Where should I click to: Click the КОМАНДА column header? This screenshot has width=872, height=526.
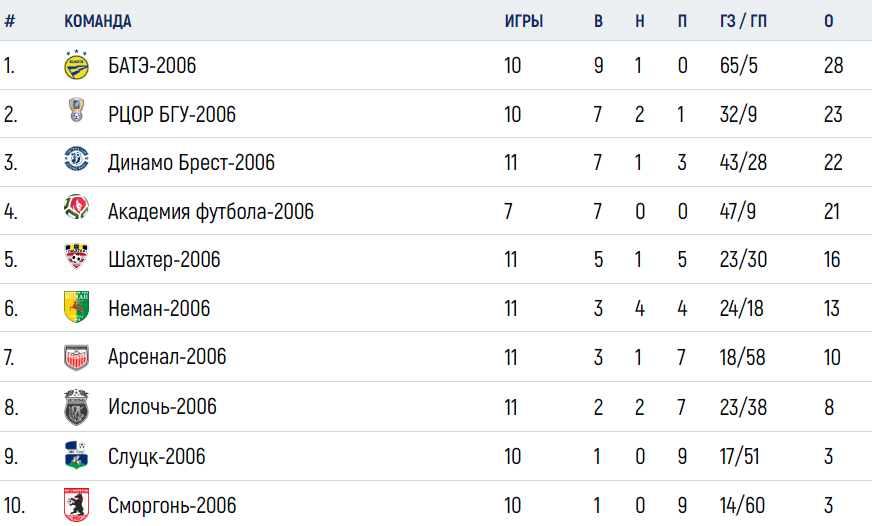(98, 21)
